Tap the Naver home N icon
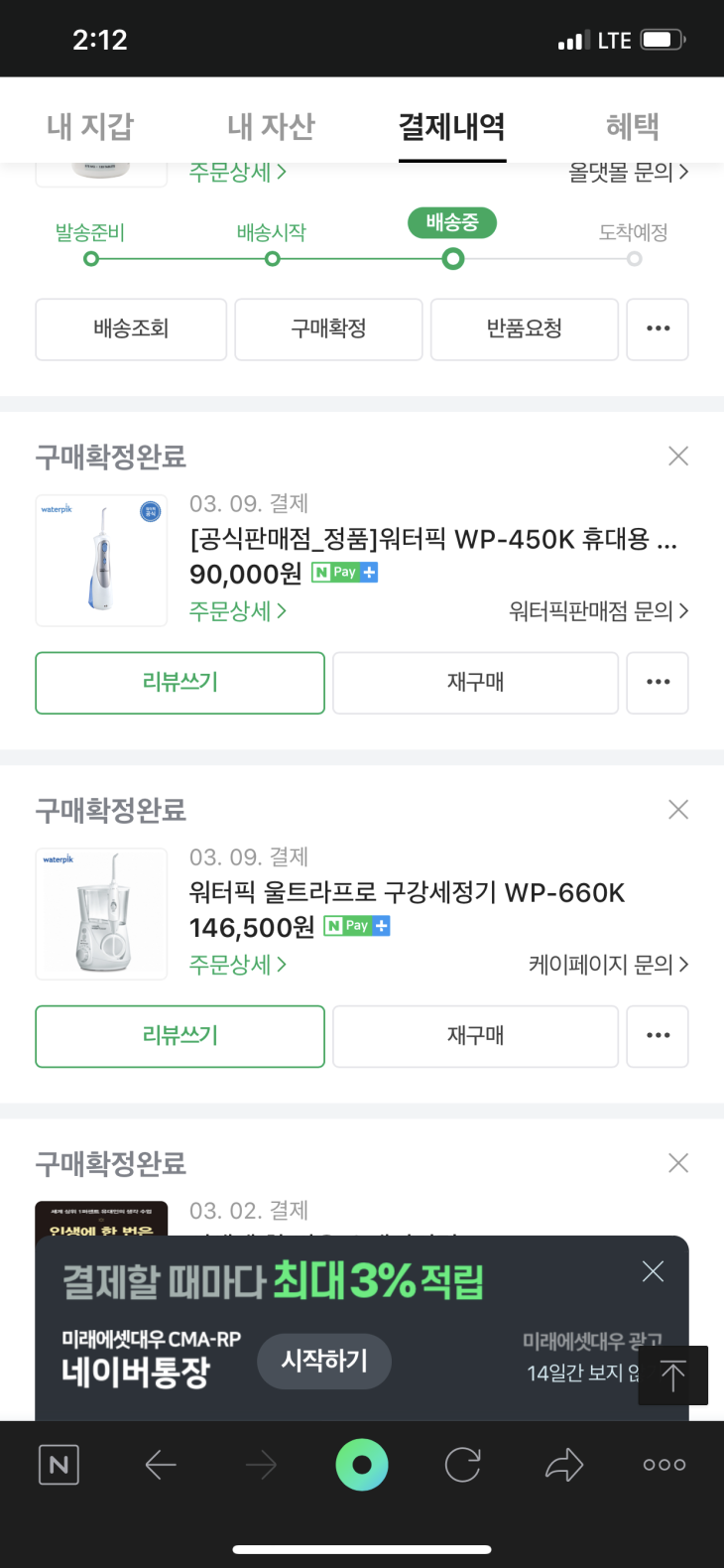The width and height of the screenshot is (724, 1568). [59, 1465]
